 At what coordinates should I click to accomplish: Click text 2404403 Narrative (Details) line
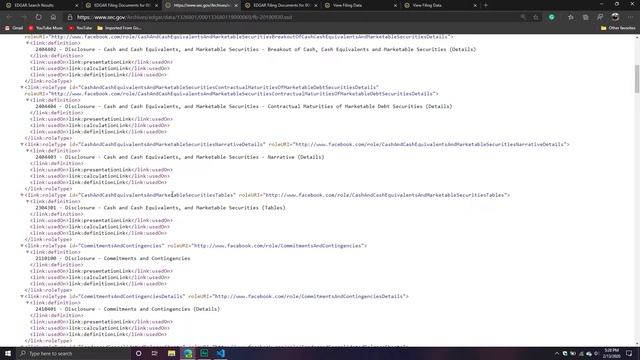[180, 157]
